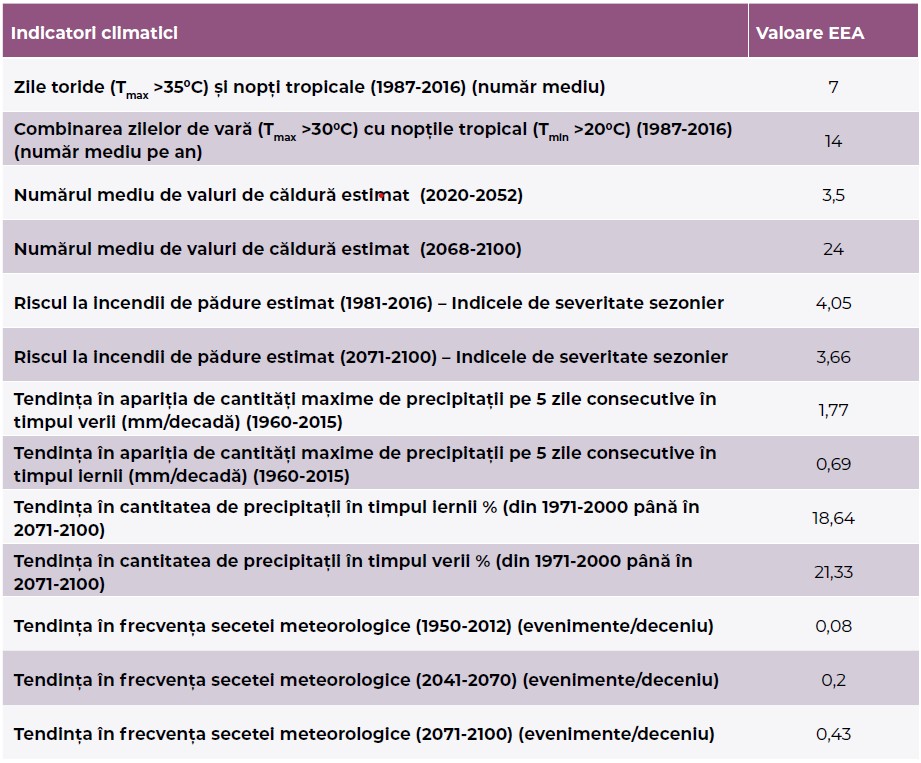Select precipitații 5 zile în timpul verii row
The height and width of the screenshot is (763, 921).
point(365,411)
